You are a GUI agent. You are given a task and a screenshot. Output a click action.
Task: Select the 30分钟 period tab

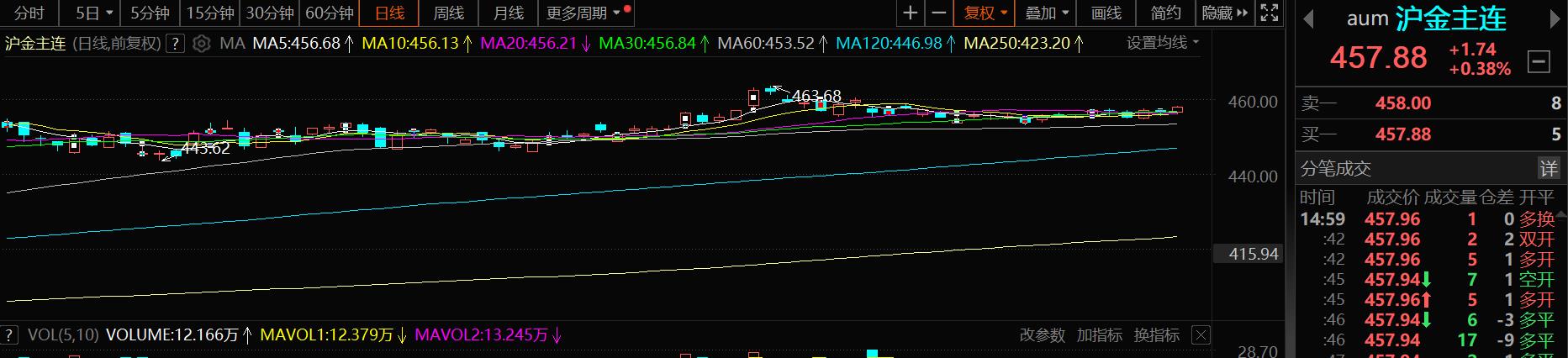pos(270,13)
